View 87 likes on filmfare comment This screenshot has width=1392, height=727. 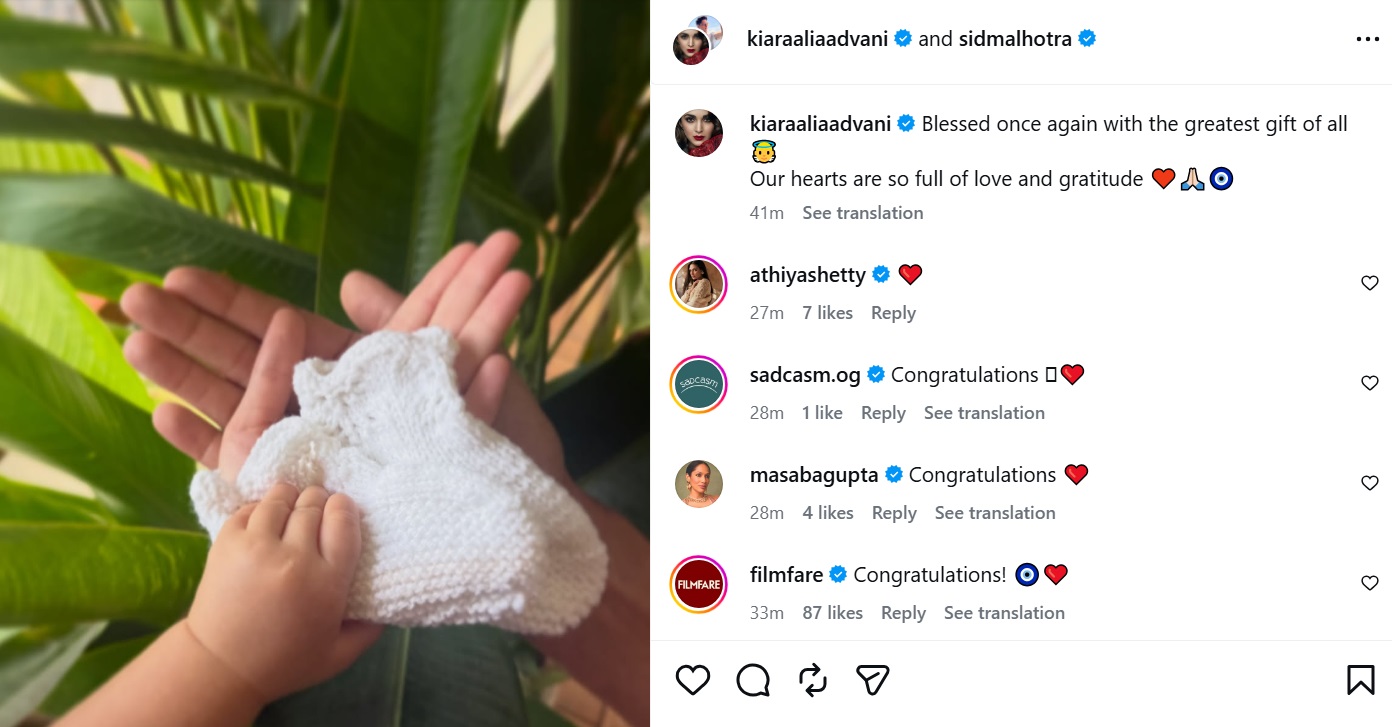[x=832, y=613]
